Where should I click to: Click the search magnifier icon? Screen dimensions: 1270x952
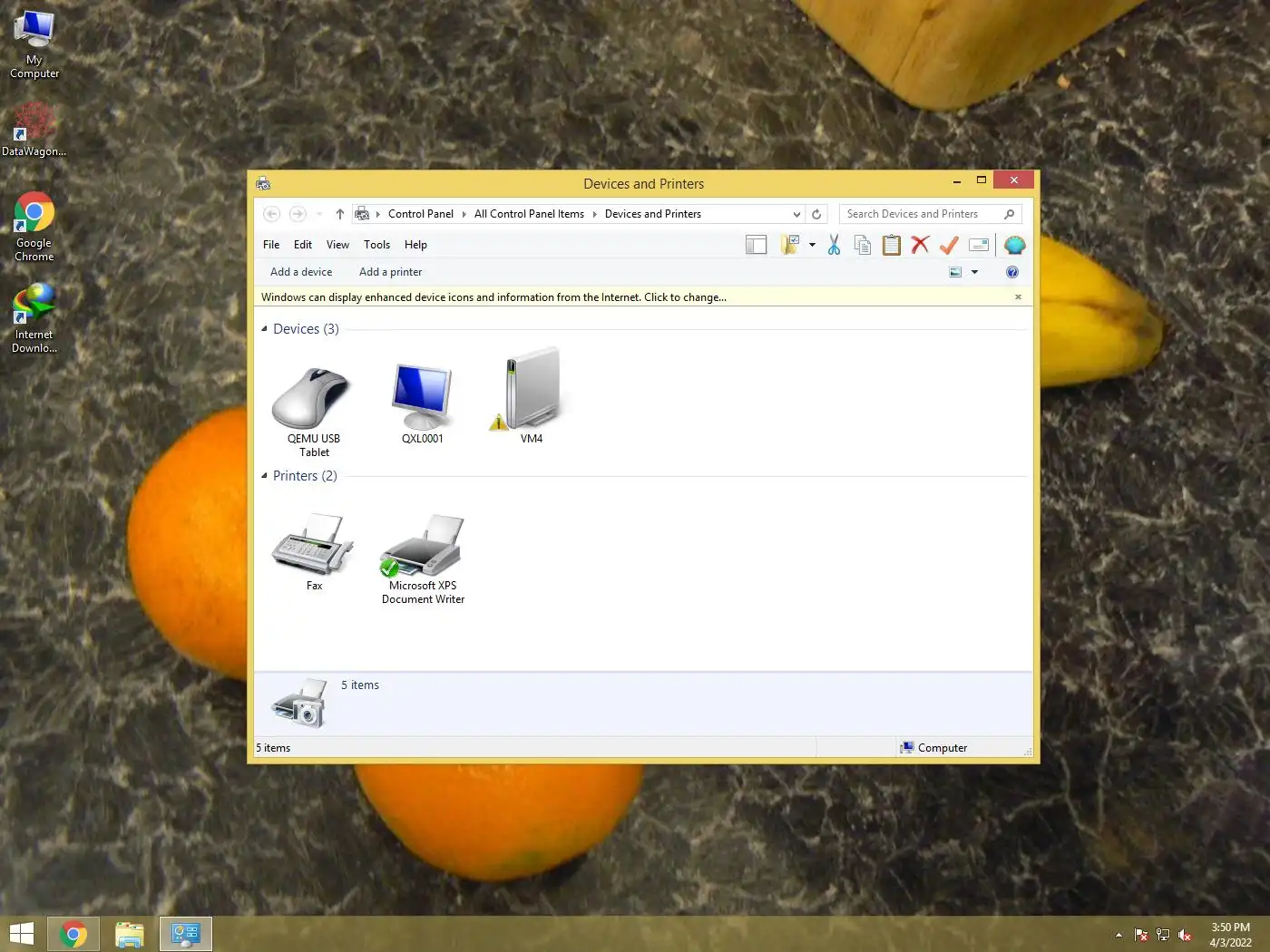1010,214
